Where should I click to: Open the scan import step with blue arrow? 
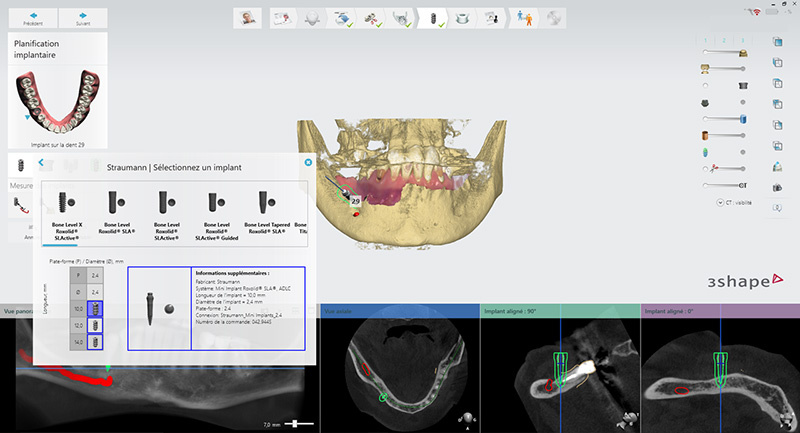[x=343, y=18]
